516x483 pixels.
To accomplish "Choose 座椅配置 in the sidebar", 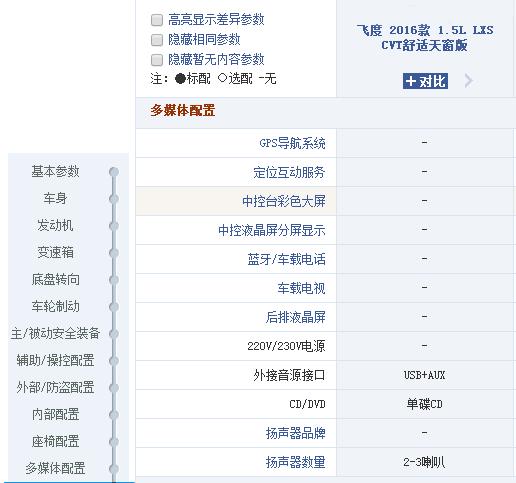I will pos(55,441).
